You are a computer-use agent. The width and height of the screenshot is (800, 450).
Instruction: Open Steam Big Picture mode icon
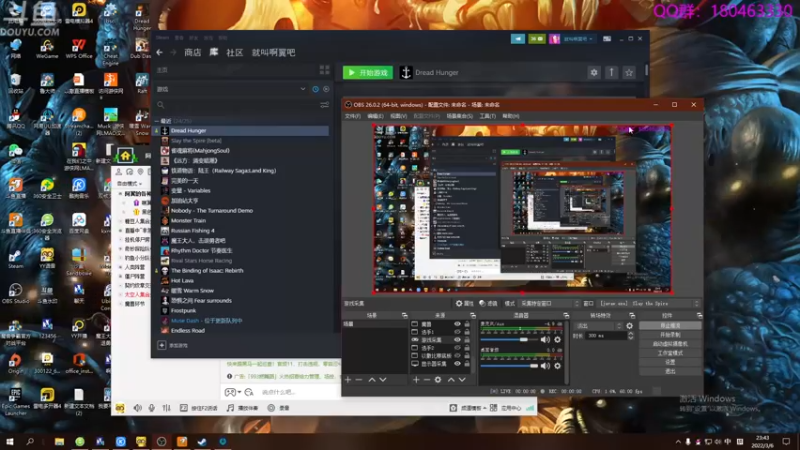coord(607,39)
